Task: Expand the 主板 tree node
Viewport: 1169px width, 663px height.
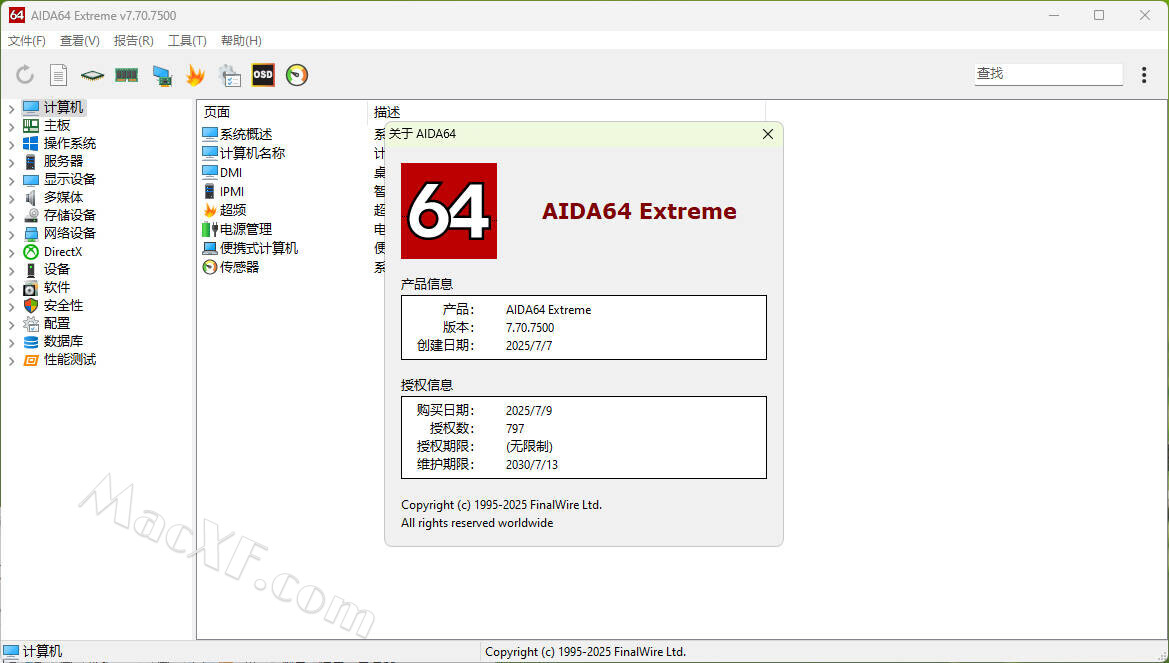Action: coord(11,126)
